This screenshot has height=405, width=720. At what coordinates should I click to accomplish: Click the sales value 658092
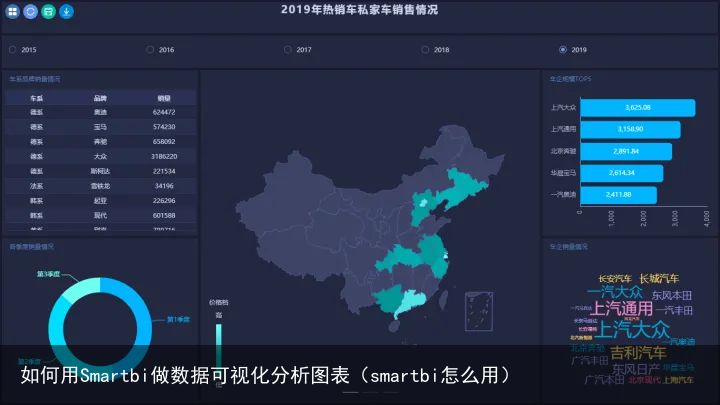coord(164,141)
